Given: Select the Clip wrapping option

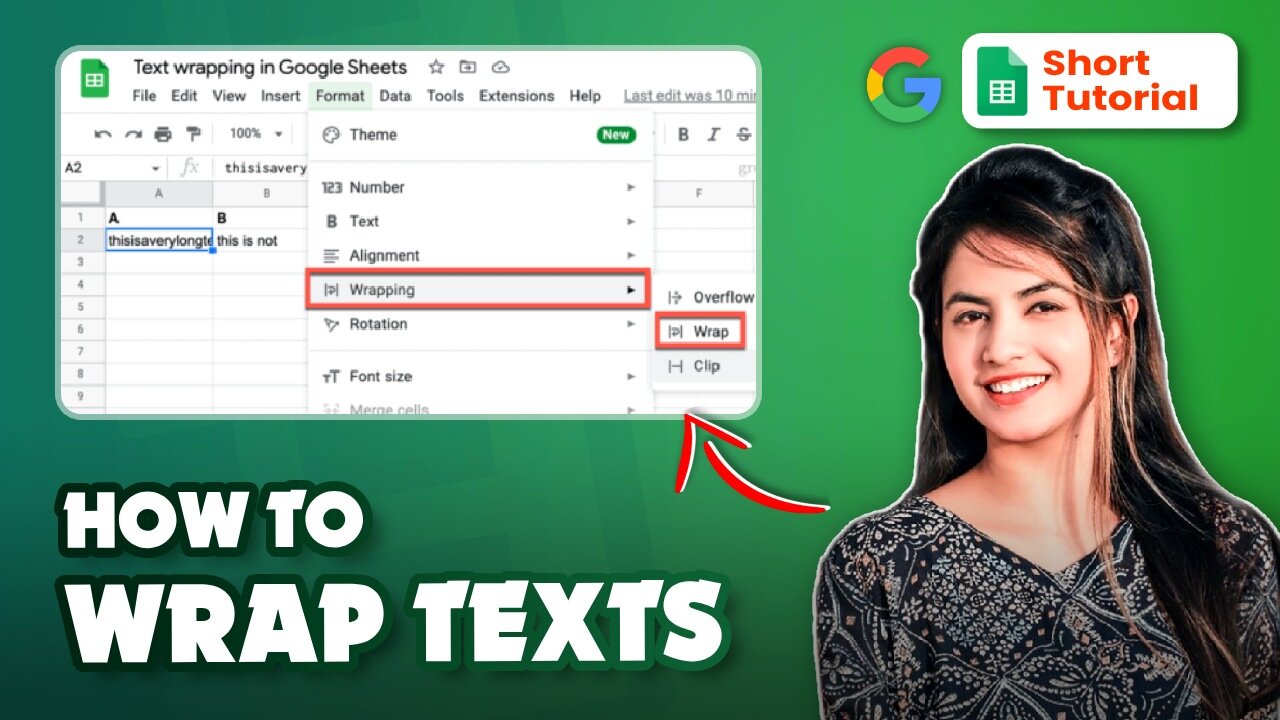Looking at the screenshot, I should click(704, 366).
